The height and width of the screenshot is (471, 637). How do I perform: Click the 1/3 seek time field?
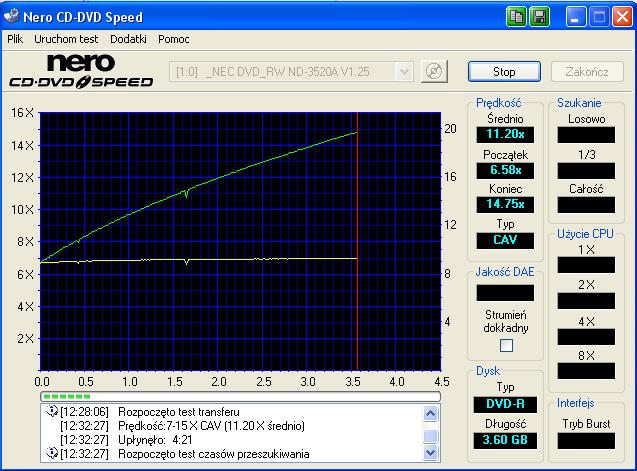586,170
